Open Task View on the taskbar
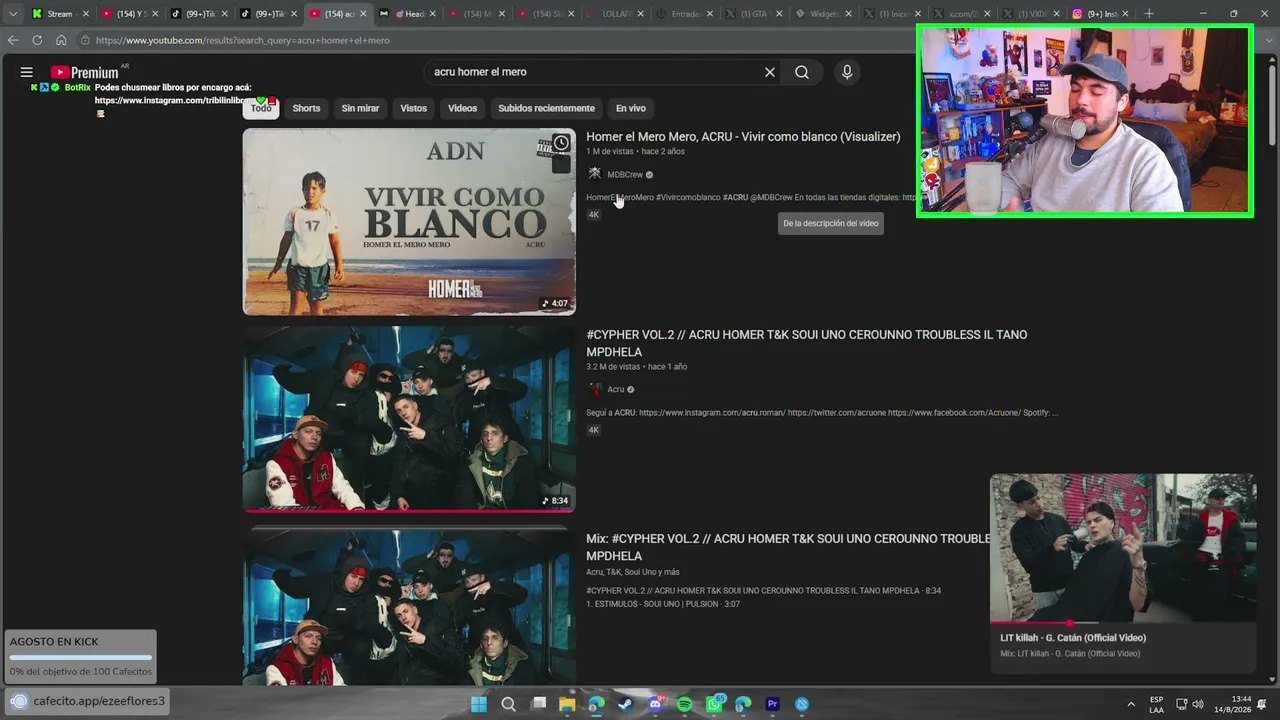 [x=539, y=704]
